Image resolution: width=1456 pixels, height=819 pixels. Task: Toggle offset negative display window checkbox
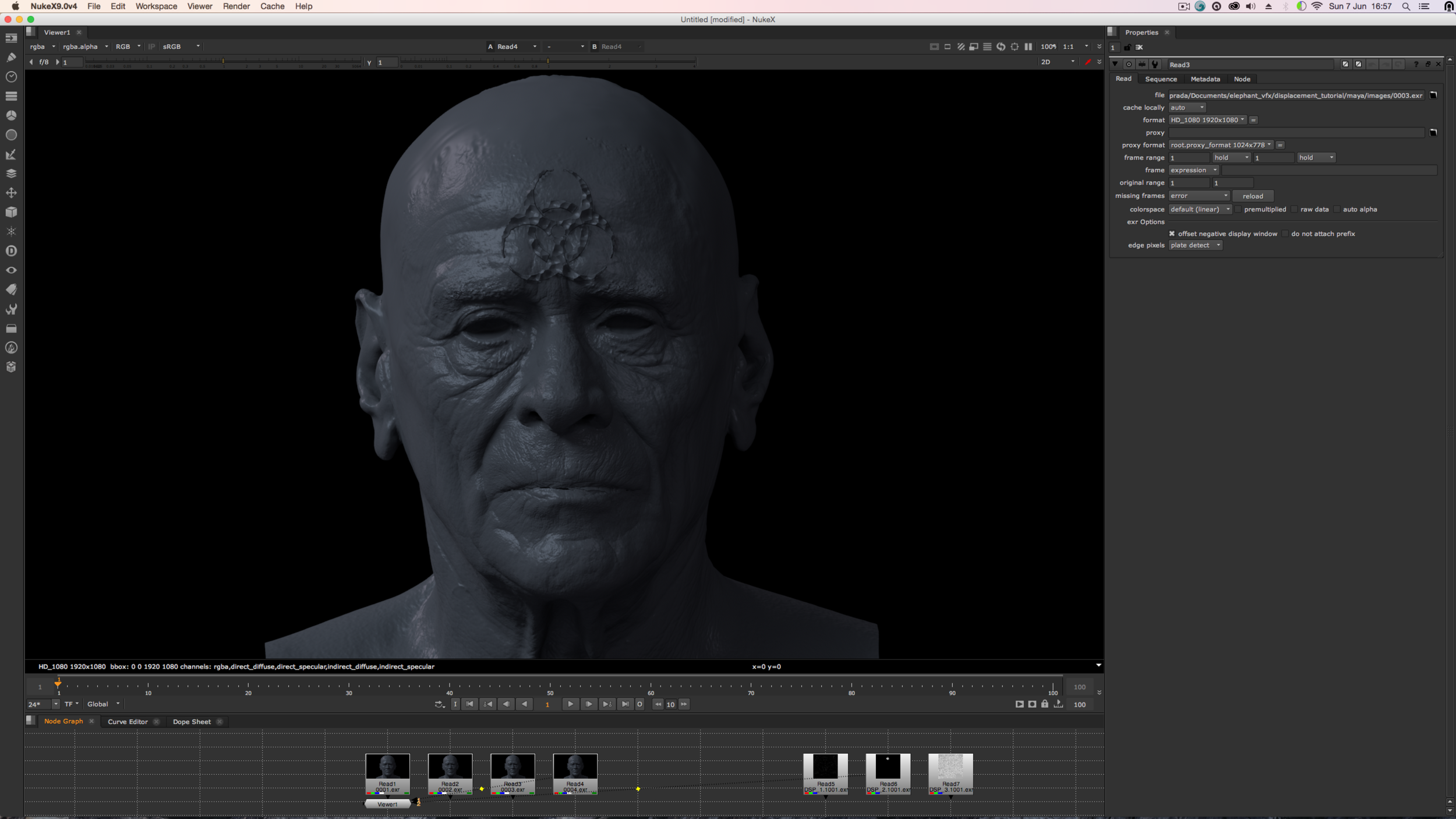[1172, 234]
